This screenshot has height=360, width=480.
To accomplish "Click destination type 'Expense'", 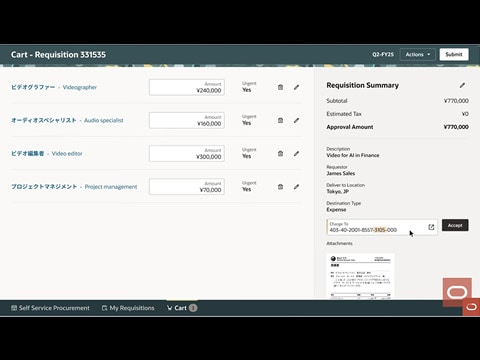I will pyautogui.click(x=336, y=210).
